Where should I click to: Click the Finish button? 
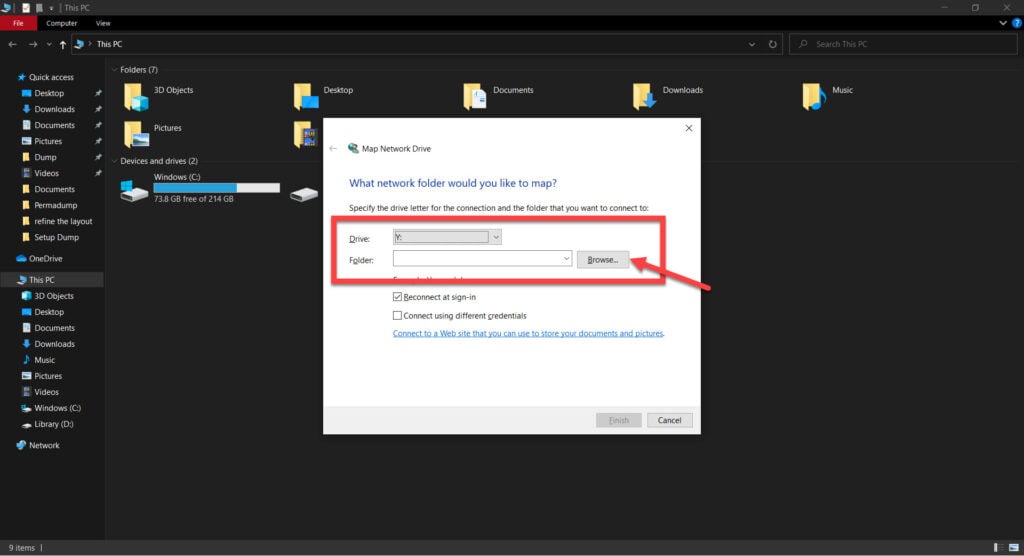pyautogui.click(x=618, y=420)
